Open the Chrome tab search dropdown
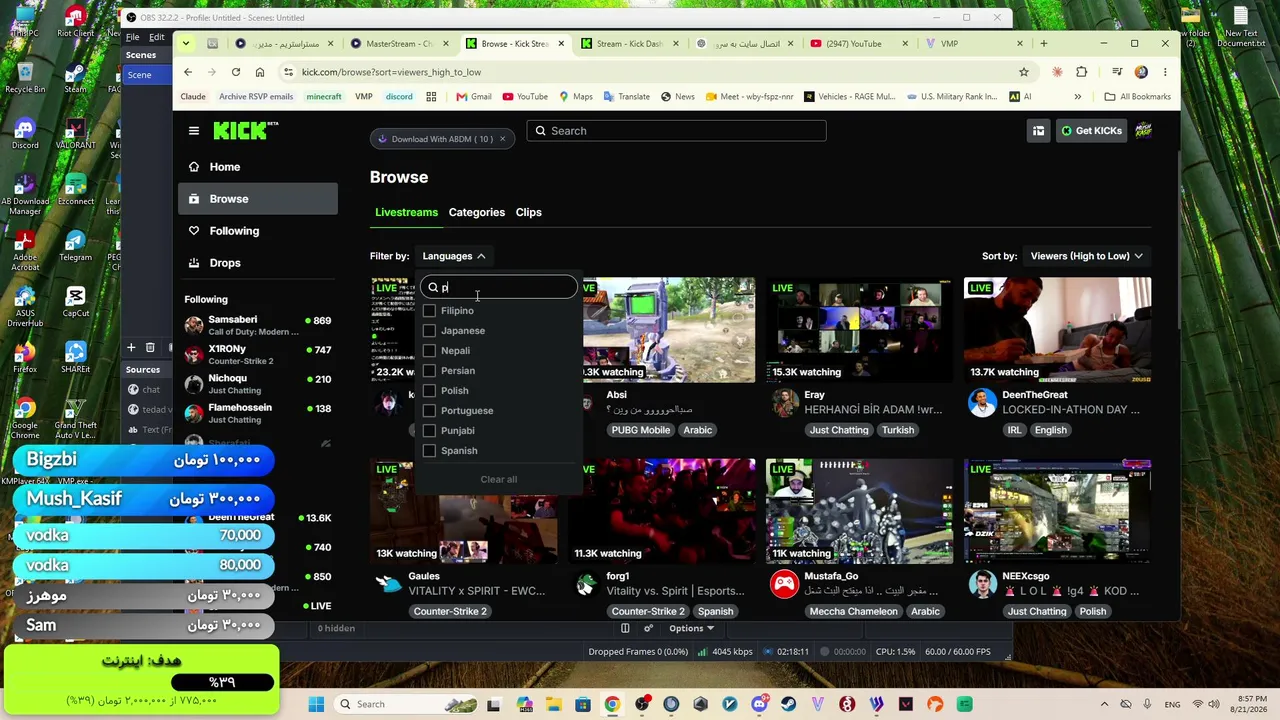The image size is (1280, 720). click(186, 43)
